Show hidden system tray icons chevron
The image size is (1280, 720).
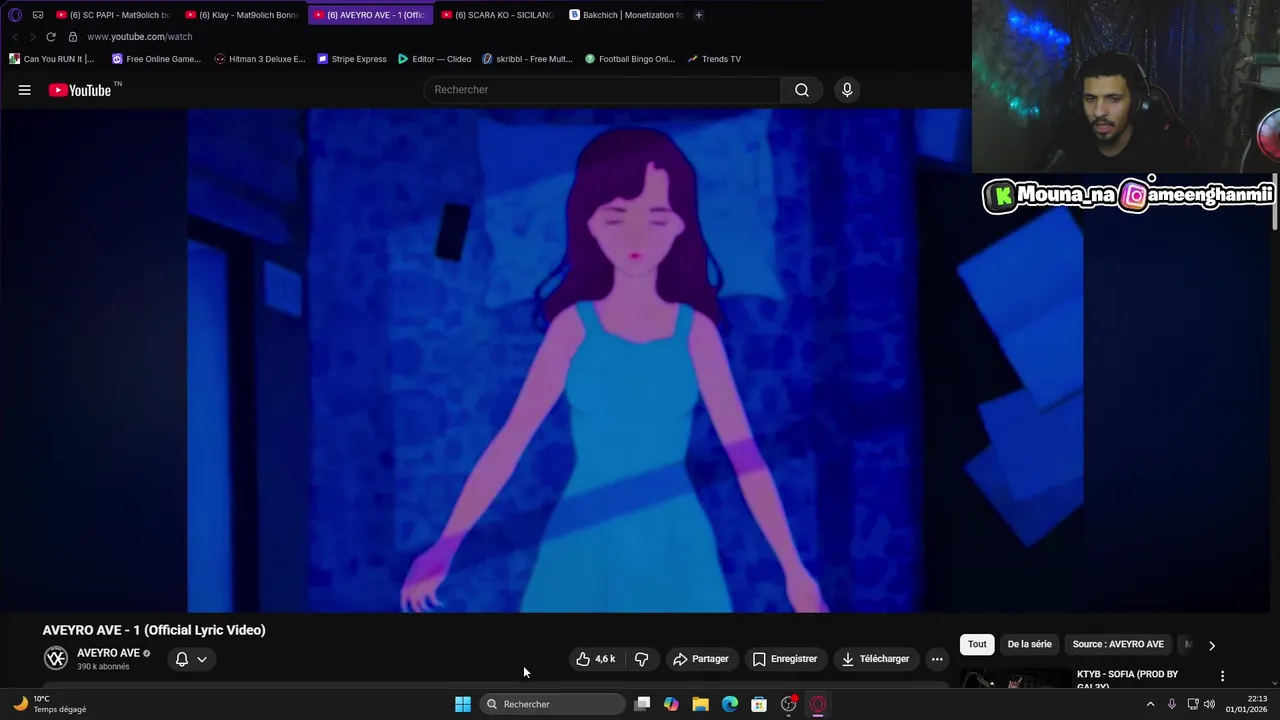point(1150,704)
